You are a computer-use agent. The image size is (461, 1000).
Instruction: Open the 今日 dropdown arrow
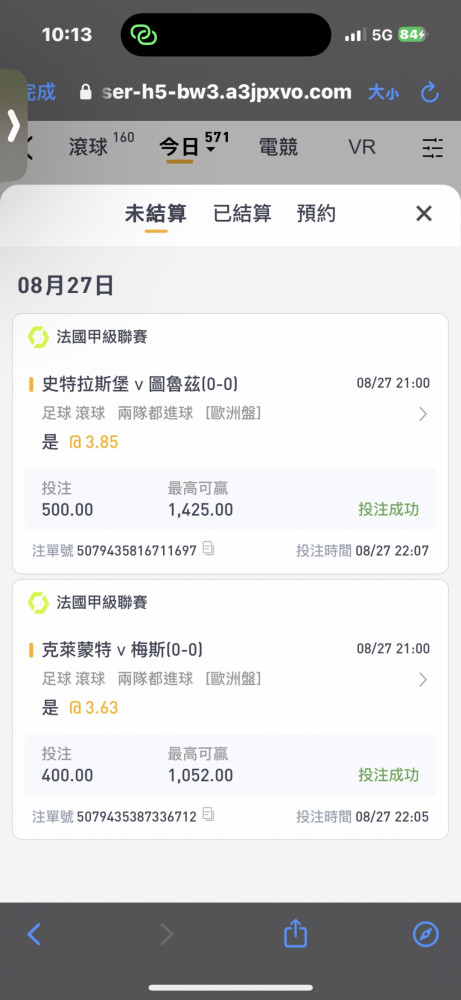210,150
